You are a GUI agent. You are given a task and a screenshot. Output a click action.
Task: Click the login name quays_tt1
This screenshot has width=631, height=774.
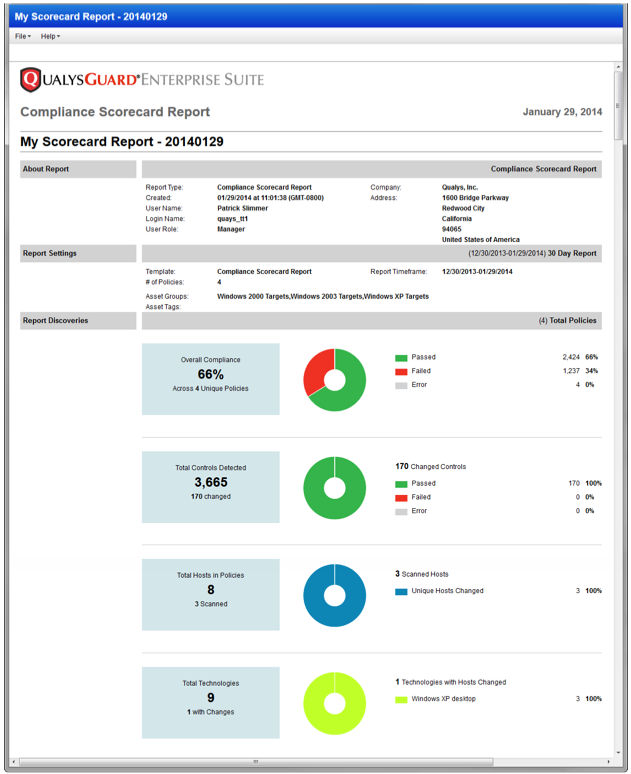[233, 219]
